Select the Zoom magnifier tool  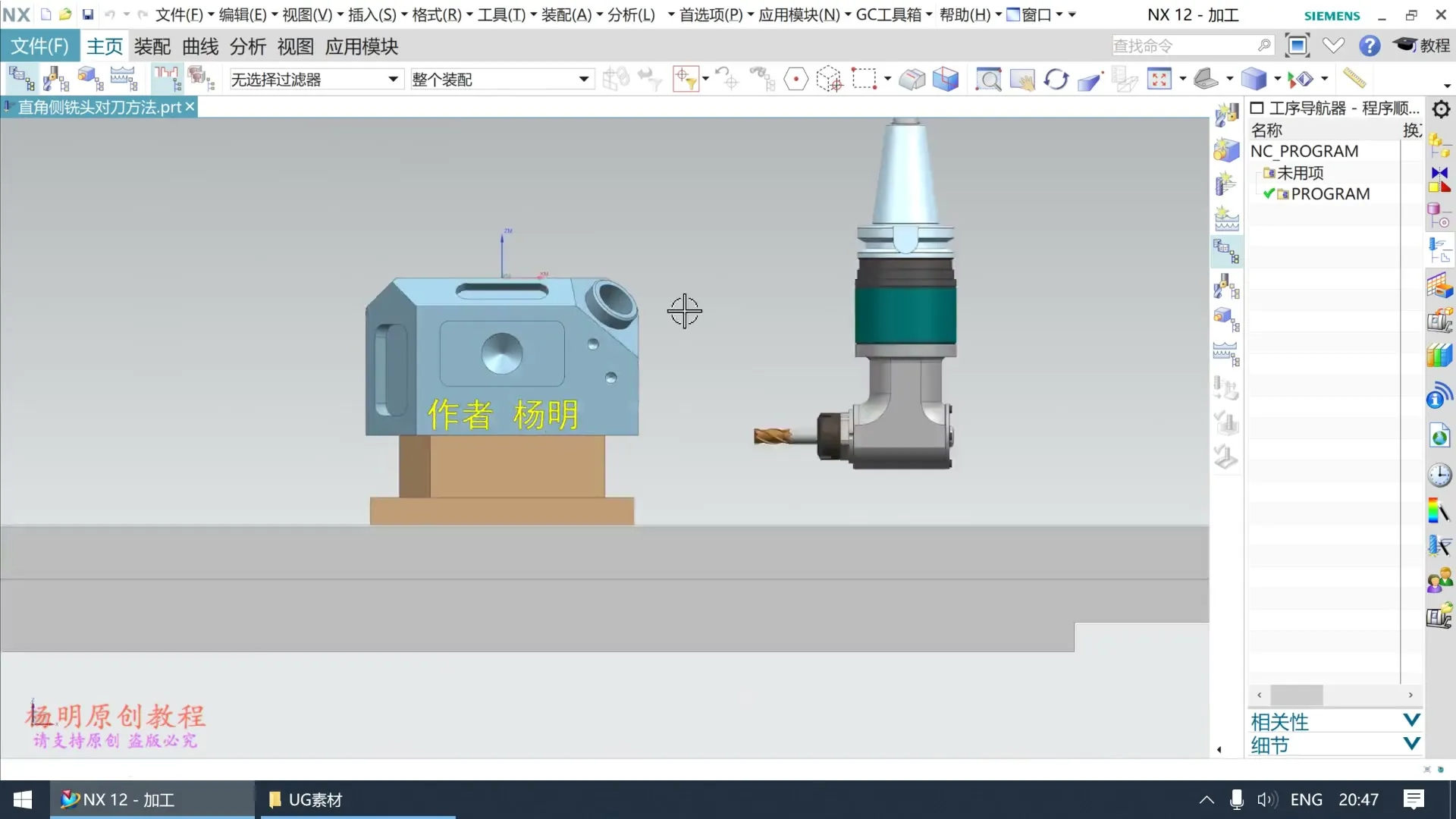[988, 79]
